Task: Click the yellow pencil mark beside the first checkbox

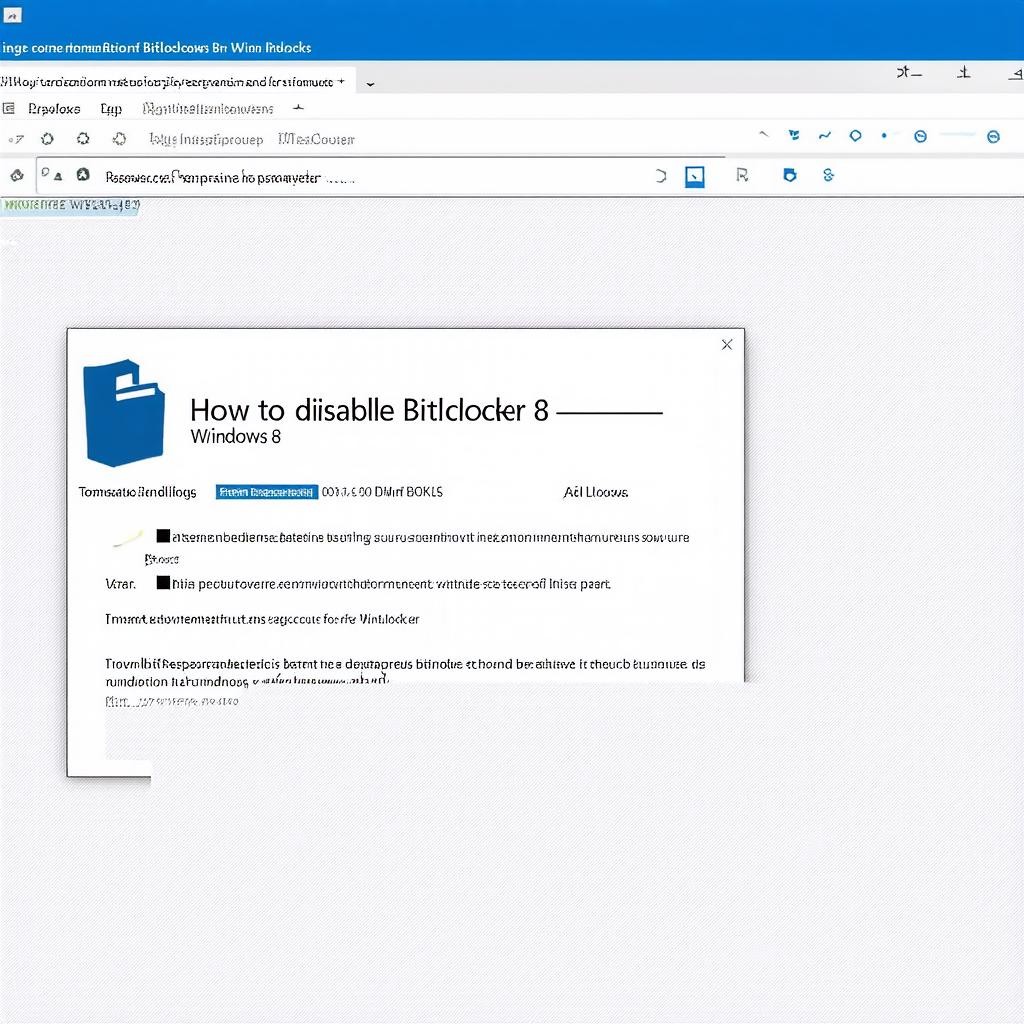Action: (x=127, y=539)
